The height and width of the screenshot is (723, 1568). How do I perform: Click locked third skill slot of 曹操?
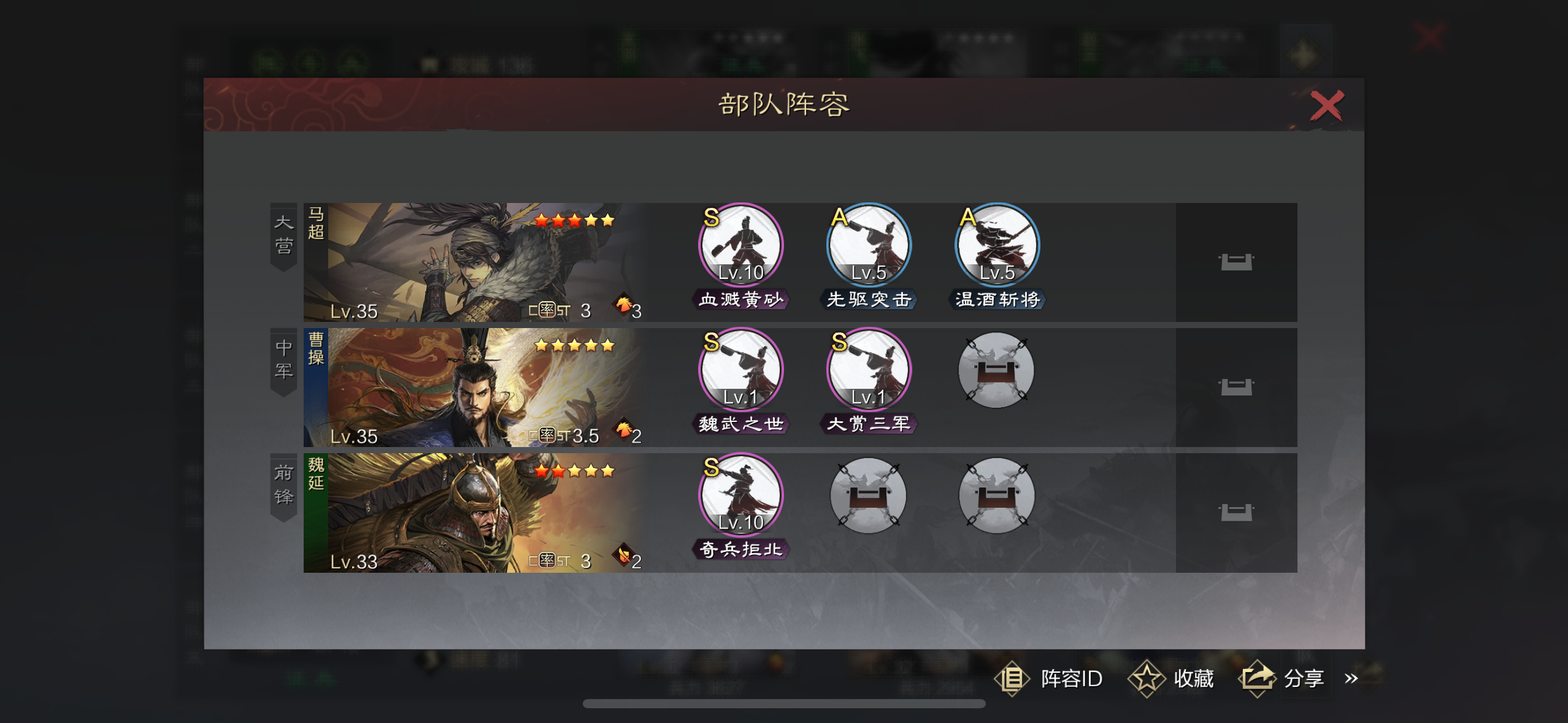(x=996, y=370)
